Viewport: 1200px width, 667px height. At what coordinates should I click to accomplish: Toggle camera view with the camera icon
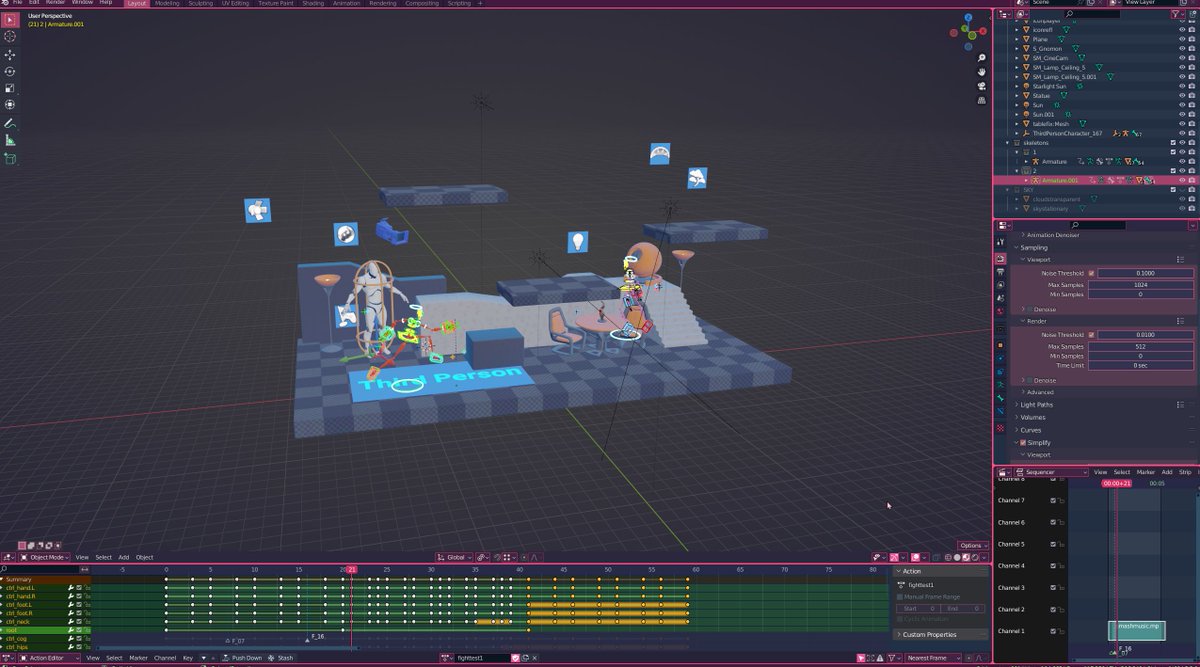coord(981,86)
